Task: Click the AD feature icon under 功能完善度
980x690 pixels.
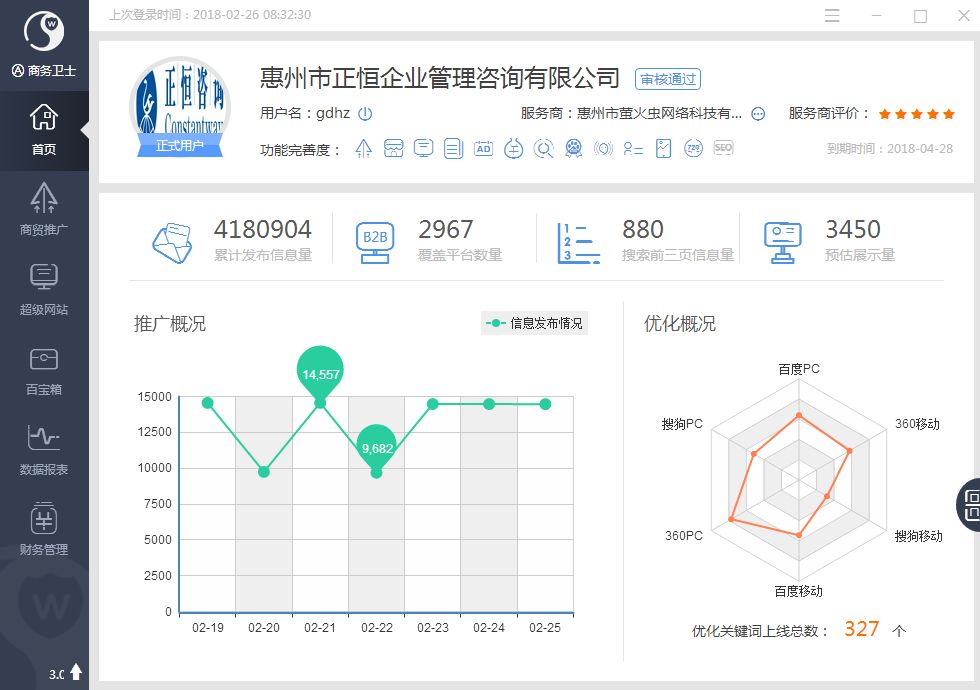Action: pyautogui.click(x=485, y=147)
